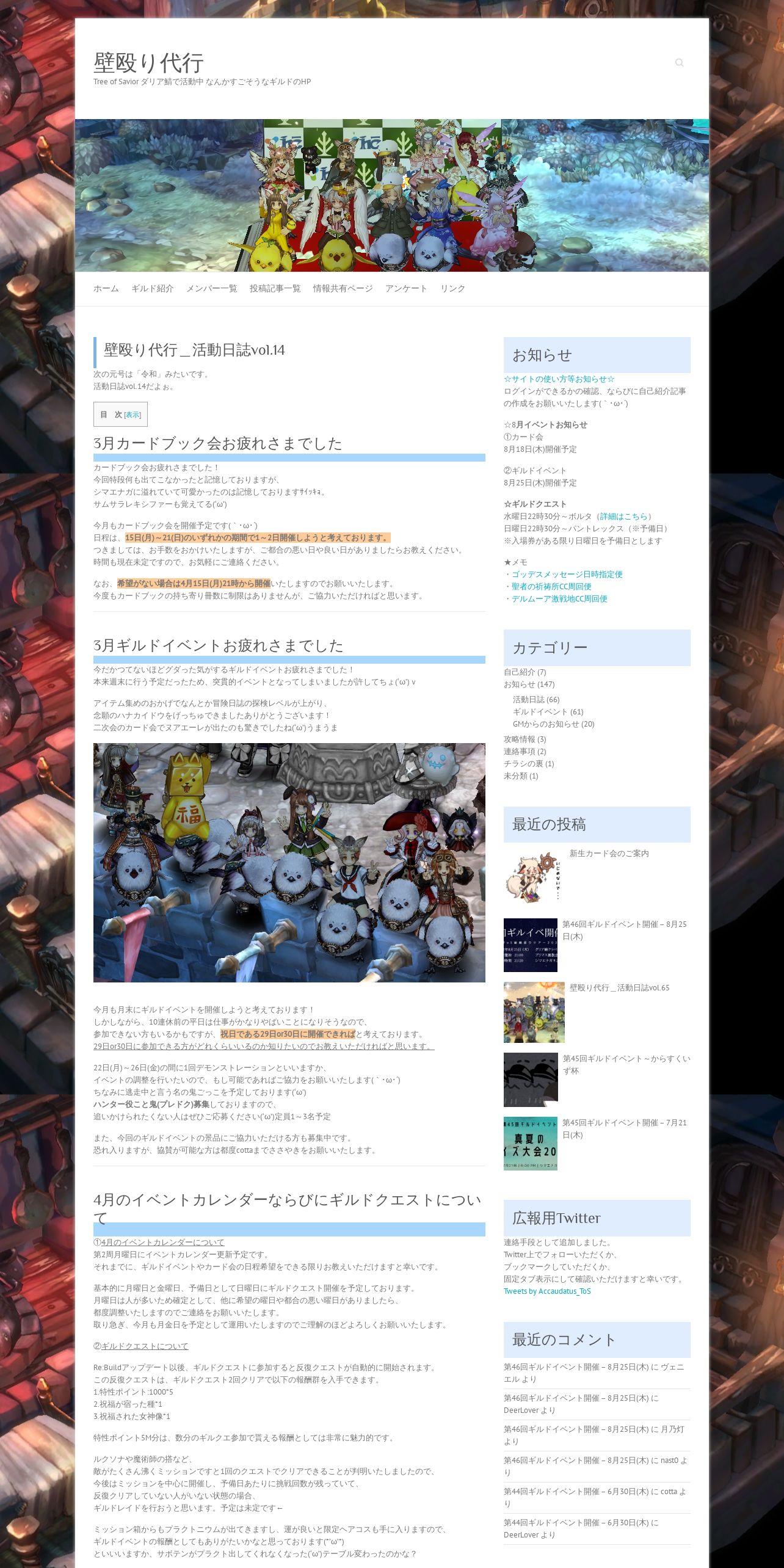The image size is (784, 1568).
Task: Click highlighted text 15日(月)～21(日)のいずれかの期間
Action: click(x=258, y=538)
